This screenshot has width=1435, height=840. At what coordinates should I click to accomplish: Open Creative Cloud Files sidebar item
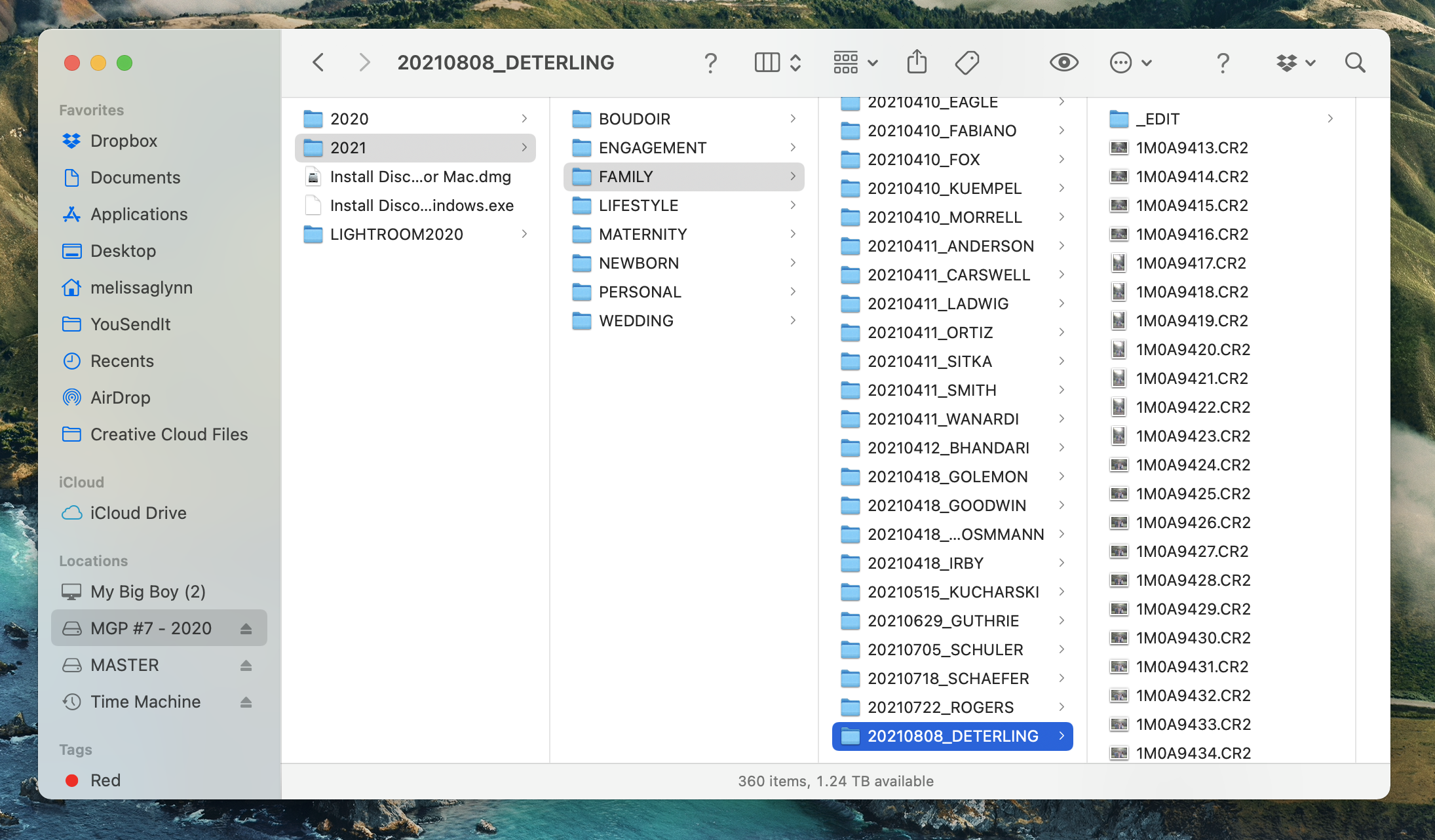pos(168,434)
